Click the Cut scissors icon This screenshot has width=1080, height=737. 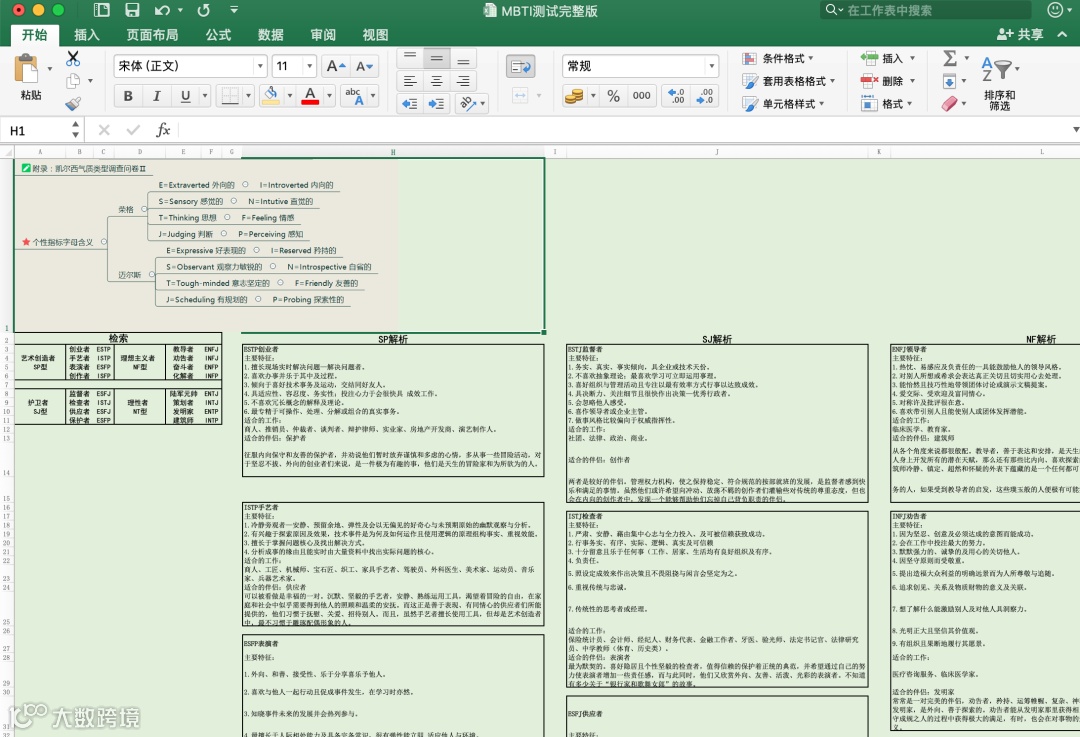[73, 59]
